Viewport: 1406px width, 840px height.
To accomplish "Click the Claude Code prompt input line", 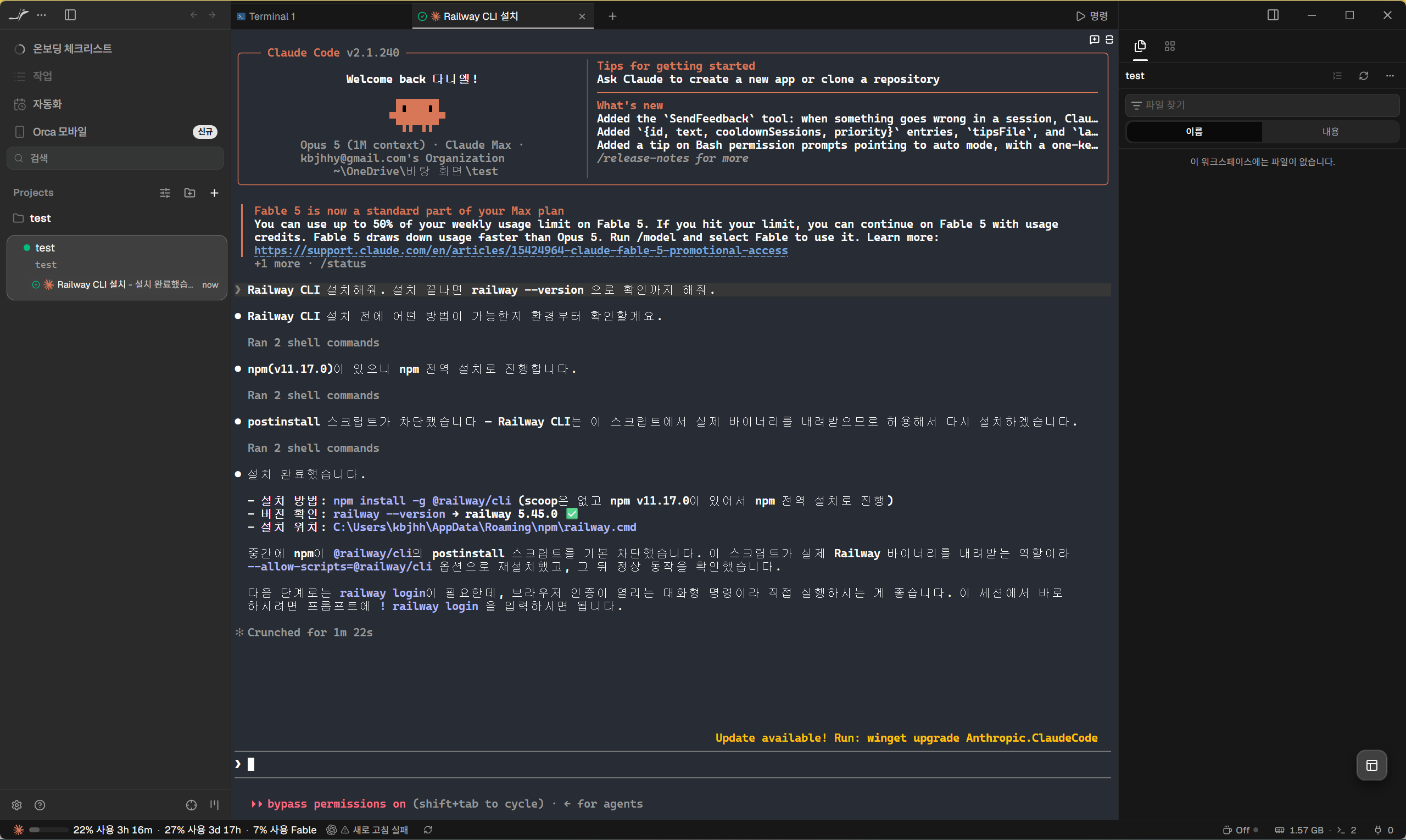I will pos(673,765).
